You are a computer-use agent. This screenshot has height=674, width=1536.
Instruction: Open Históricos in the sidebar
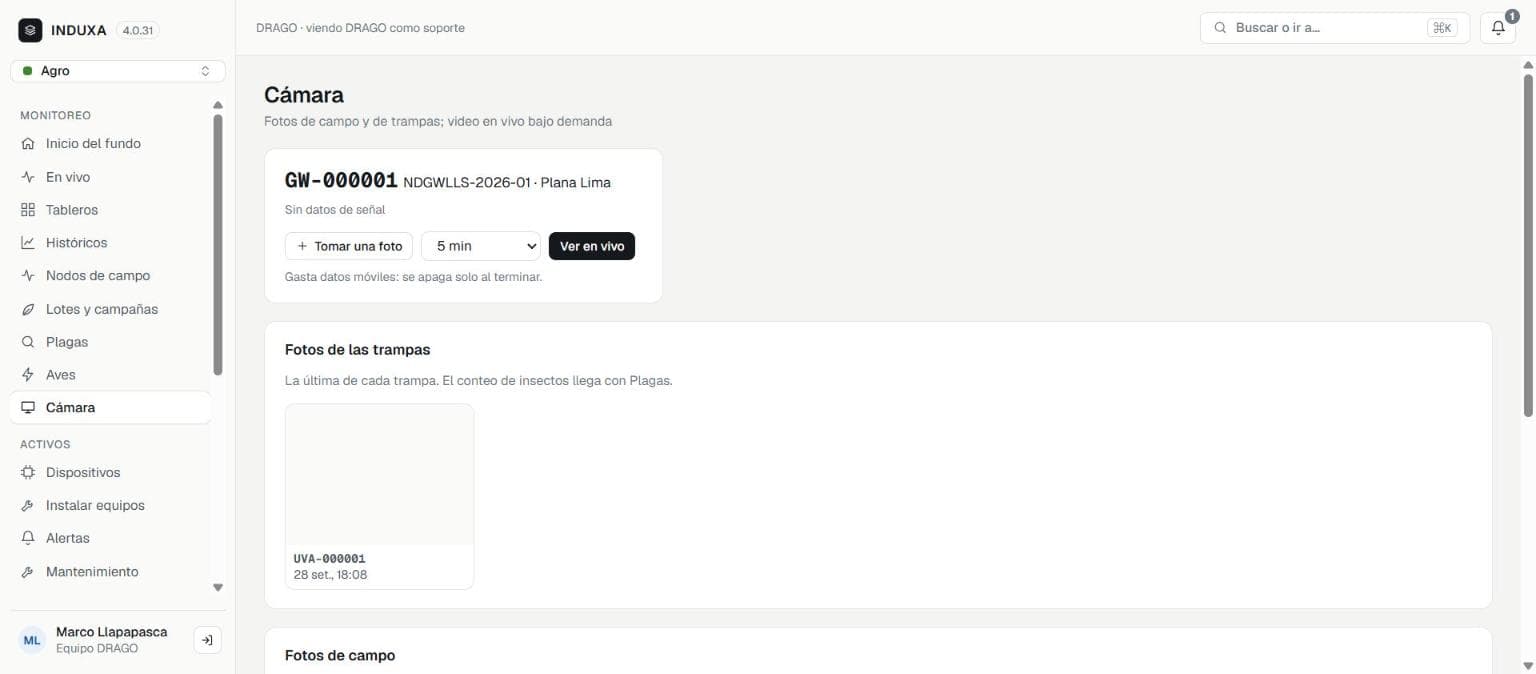(x=110, y=243)
